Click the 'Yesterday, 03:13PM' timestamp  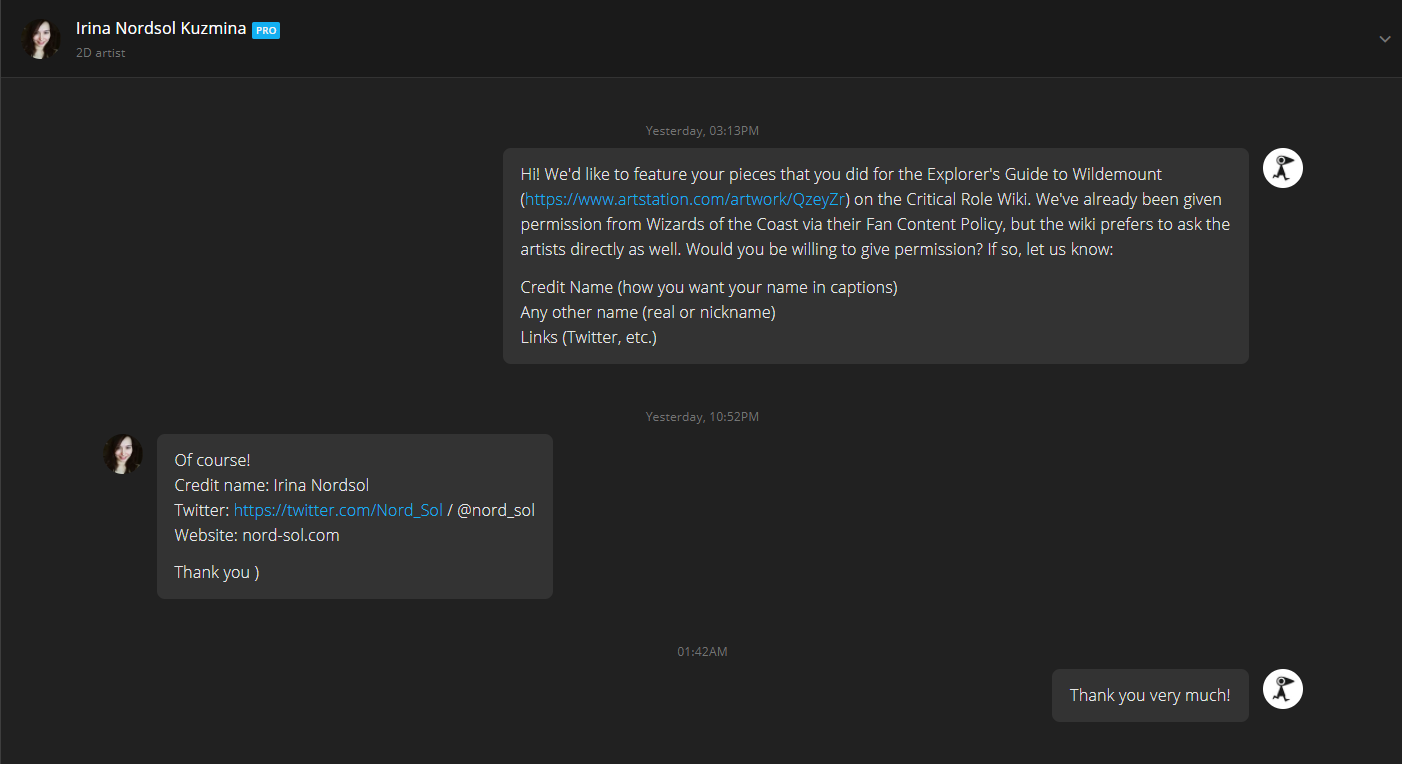[702, 131]
